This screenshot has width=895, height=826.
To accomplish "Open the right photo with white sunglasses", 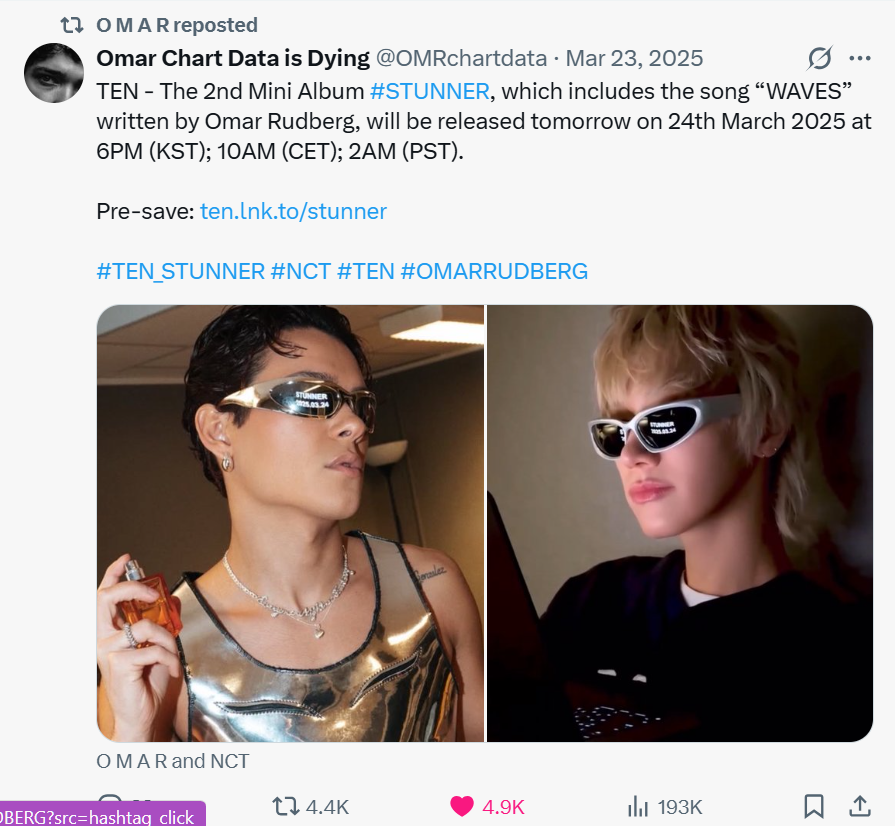I will 680,523.
